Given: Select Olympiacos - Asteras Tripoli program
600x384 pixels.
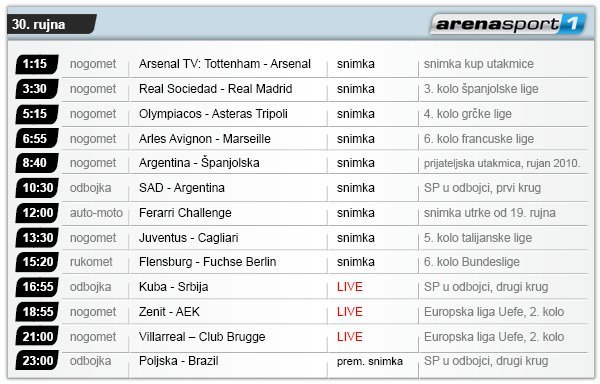Looking at the screenshot, I should [213, 114].
